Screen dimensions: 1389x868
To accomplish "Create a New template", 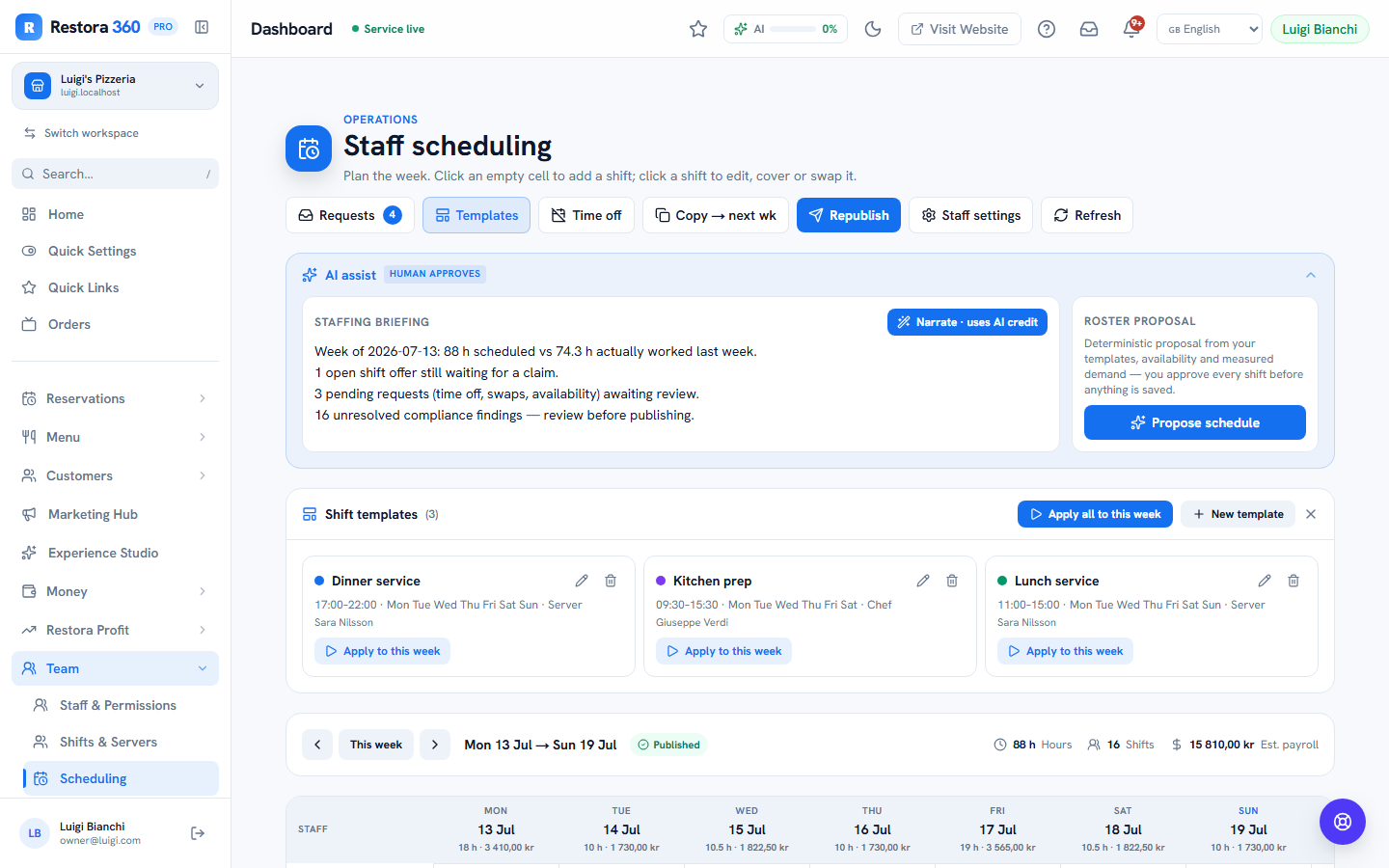I will click(1238, 514).
